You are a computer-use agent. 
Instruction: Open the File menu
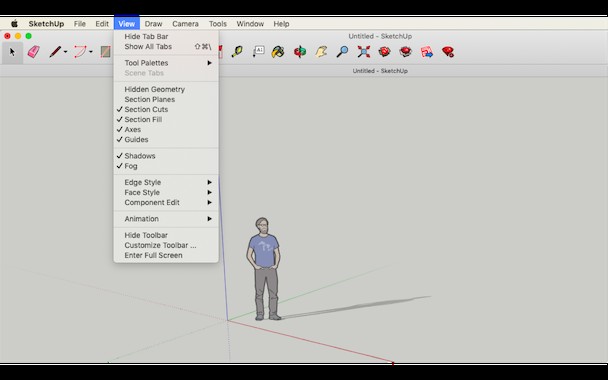click(x=79, y=24)
